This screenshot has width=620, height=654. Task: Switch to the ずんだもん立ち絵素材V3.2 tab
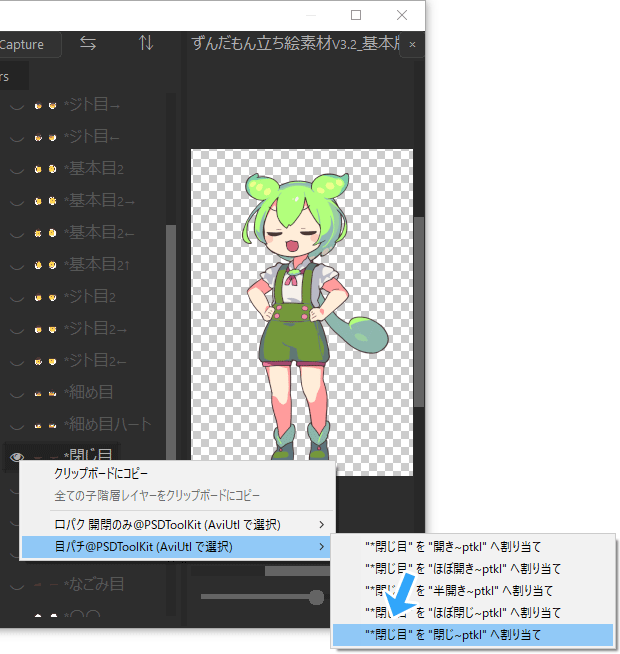coord(295,43)
